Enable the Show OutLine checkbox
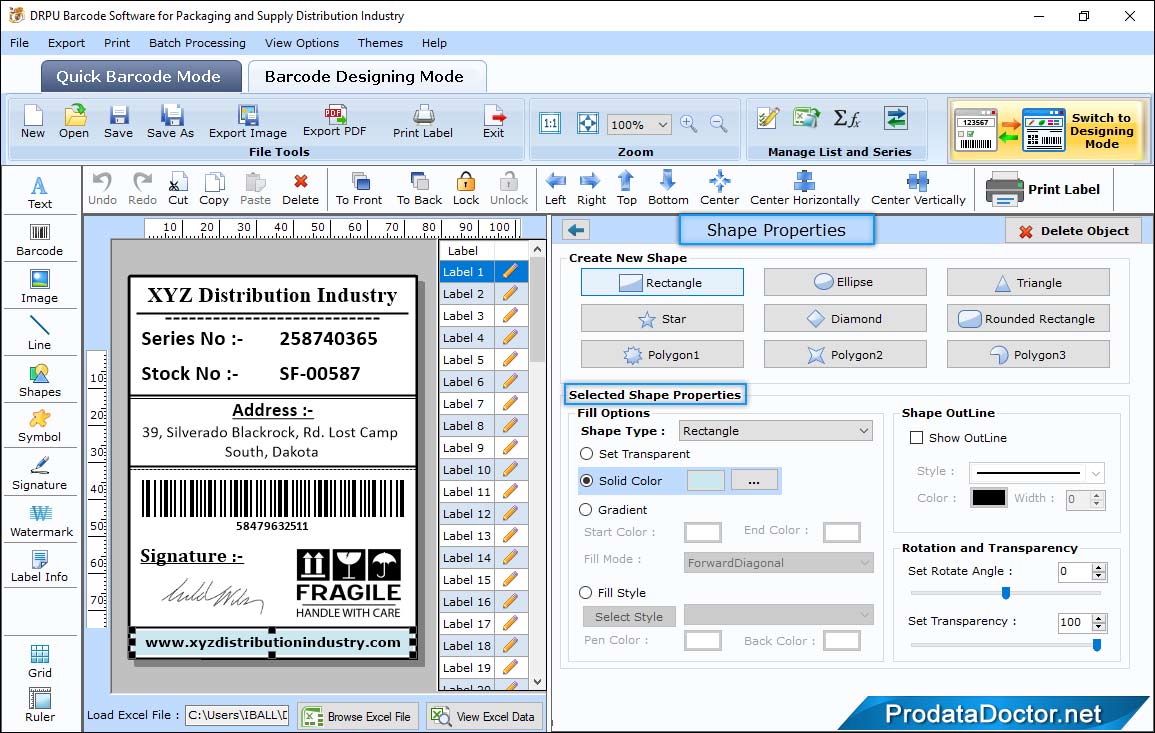 (916, 438)
